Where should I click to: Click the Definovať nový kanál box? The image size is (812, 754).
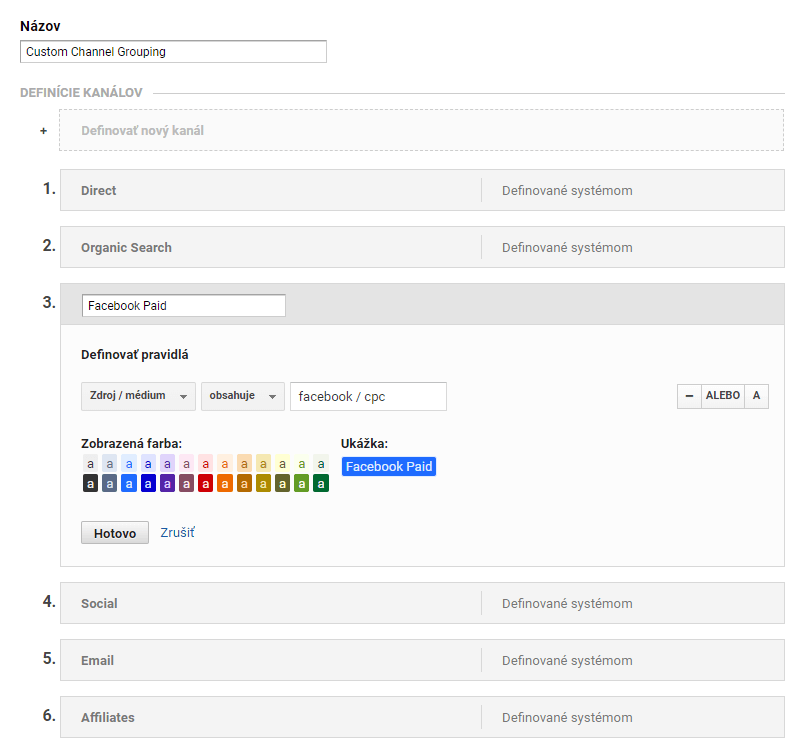[x=422, y=130]
